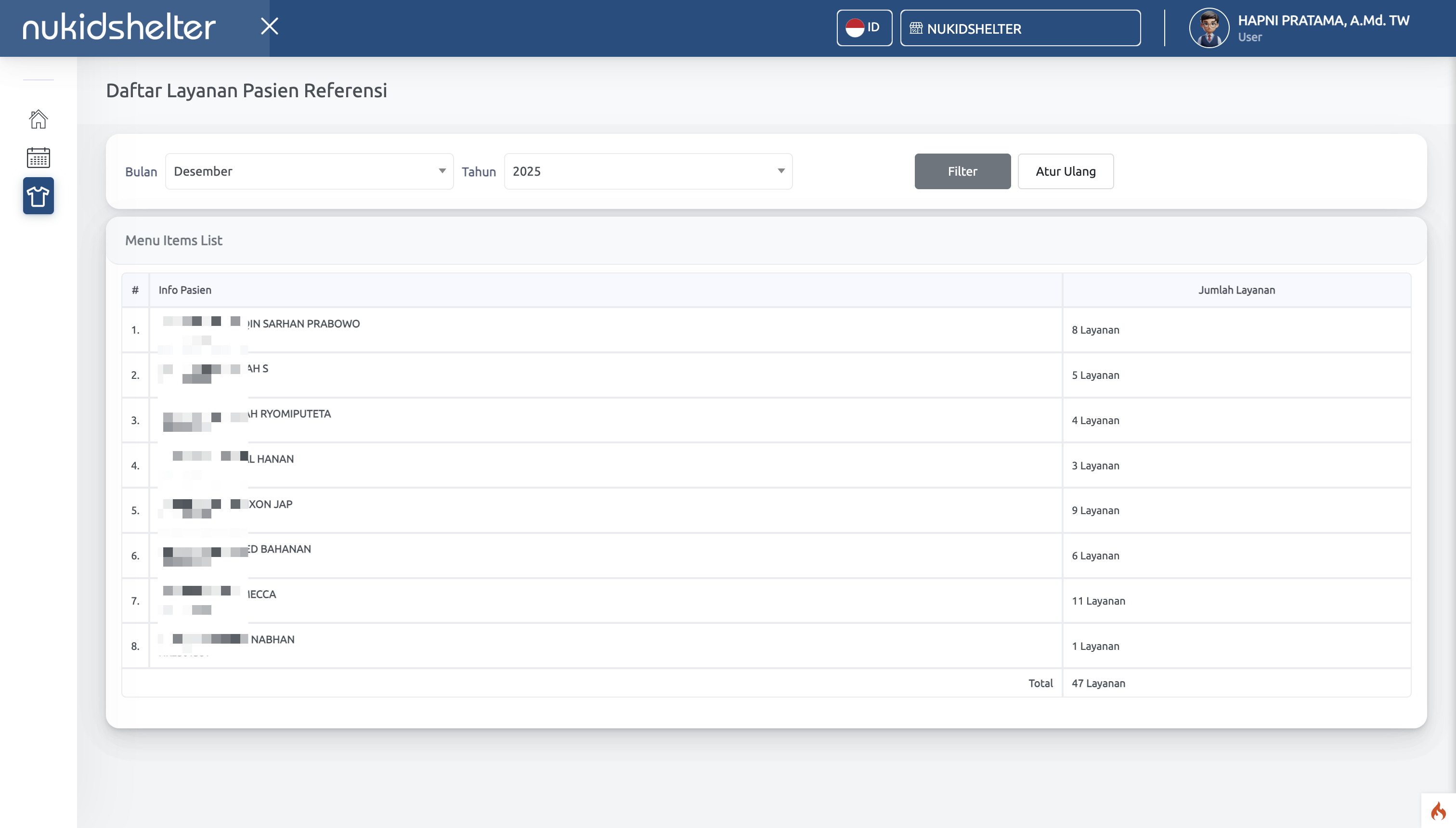Click the nukidshelter logo
Viewport: 1456px width, 828px height.
[x=119, y=27]
